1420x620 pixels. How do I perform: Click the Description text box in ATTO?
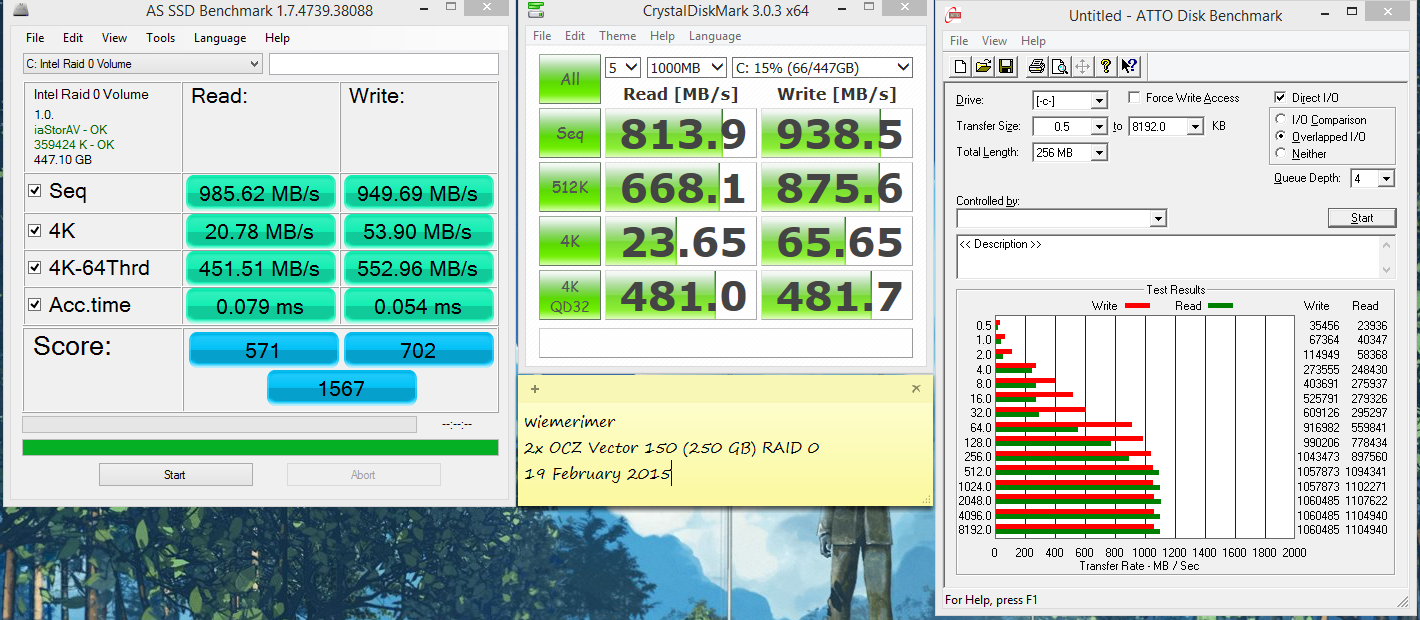[x=1166, y=257]
